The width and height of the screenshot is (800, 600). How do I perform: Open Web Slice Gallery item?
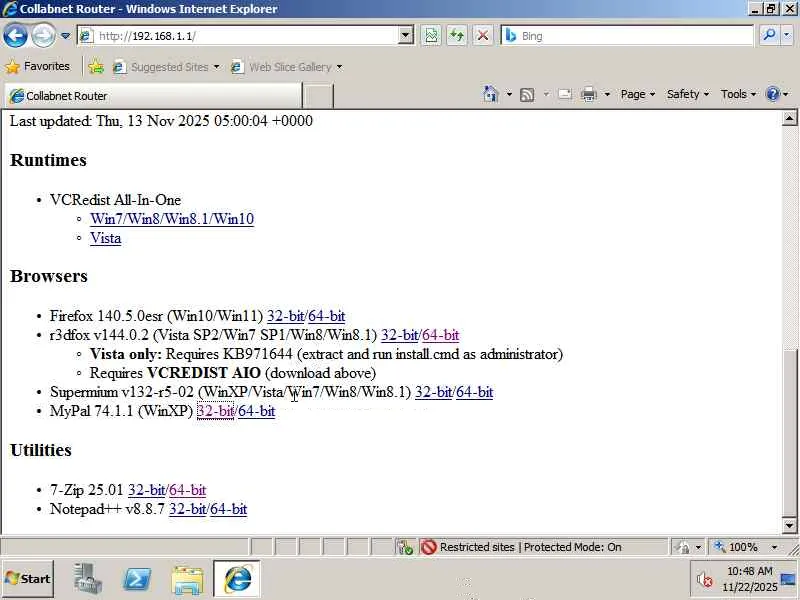[x=286, y=67]
